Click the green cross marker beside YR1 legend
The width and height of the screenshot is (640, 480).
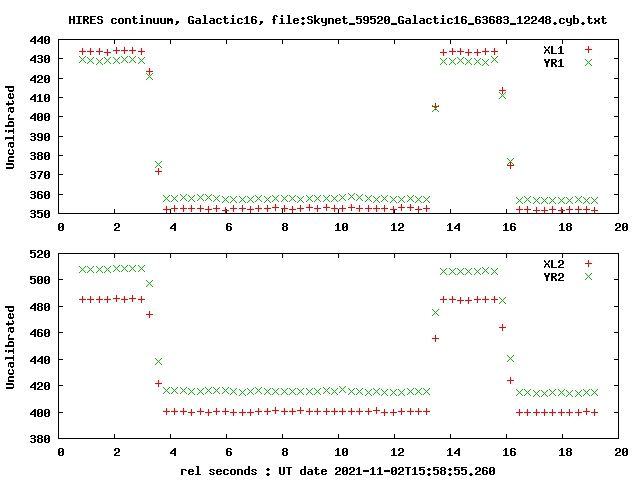click(588, 62)
